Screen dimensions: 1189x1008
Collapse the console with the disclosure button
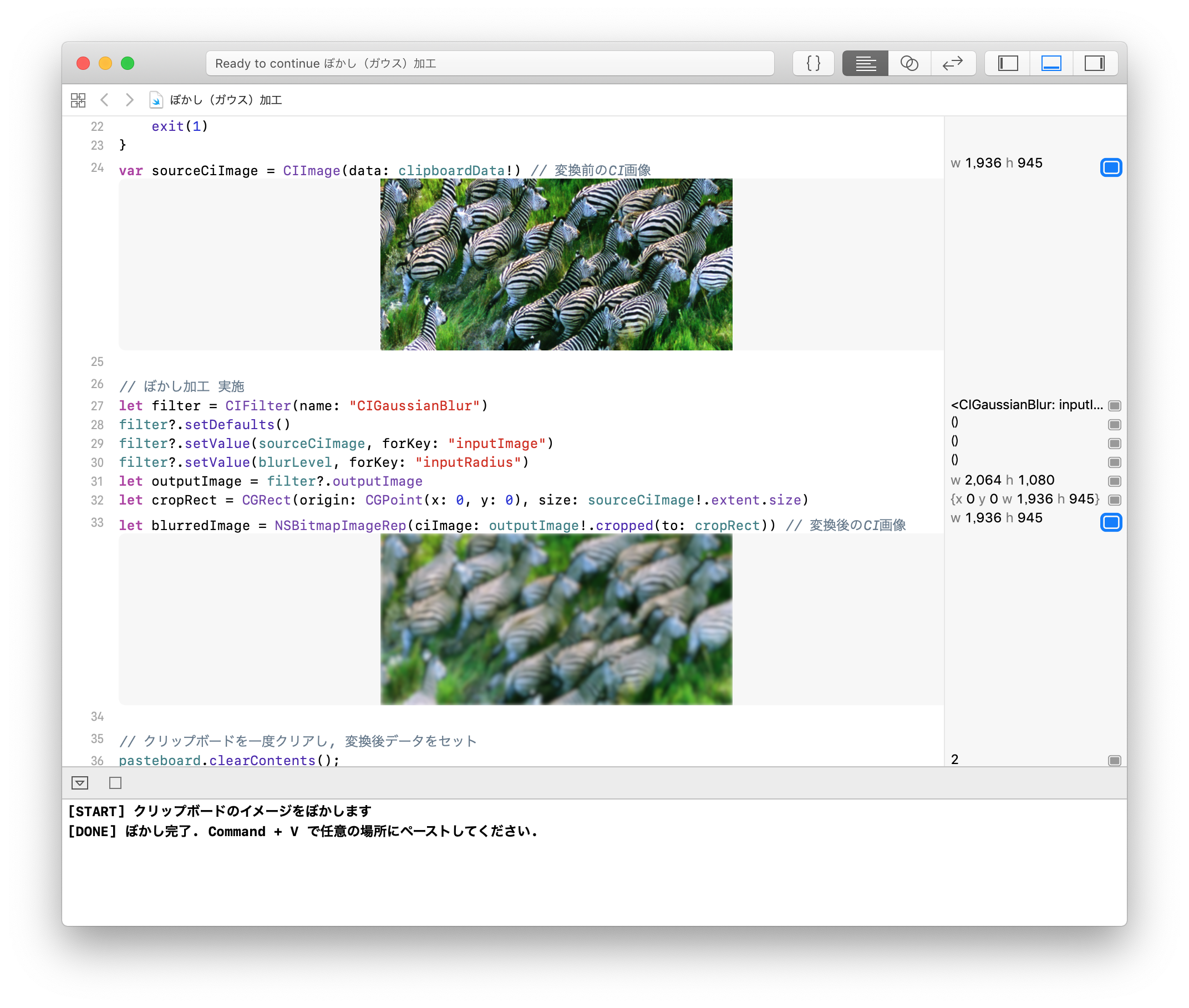click(x=80, y=783)
